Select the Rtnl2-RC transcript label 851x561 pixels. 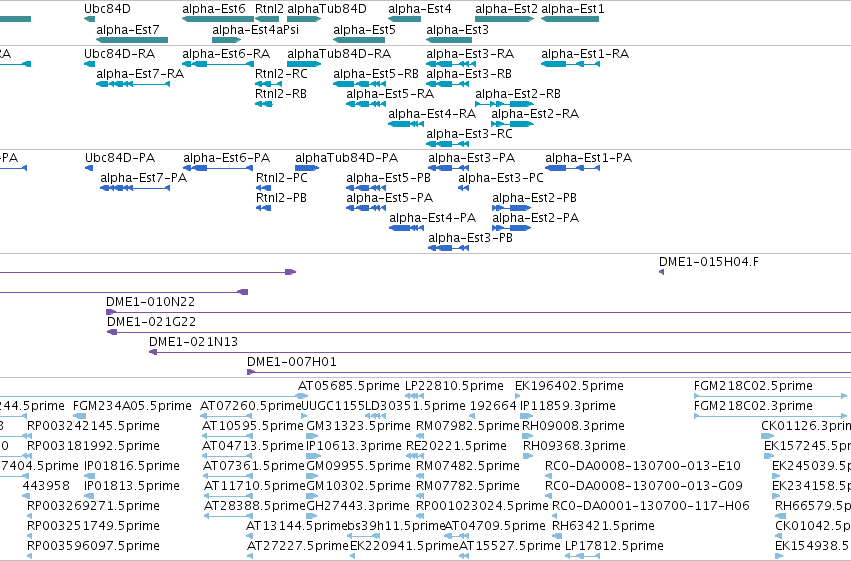tap(281, 73)
